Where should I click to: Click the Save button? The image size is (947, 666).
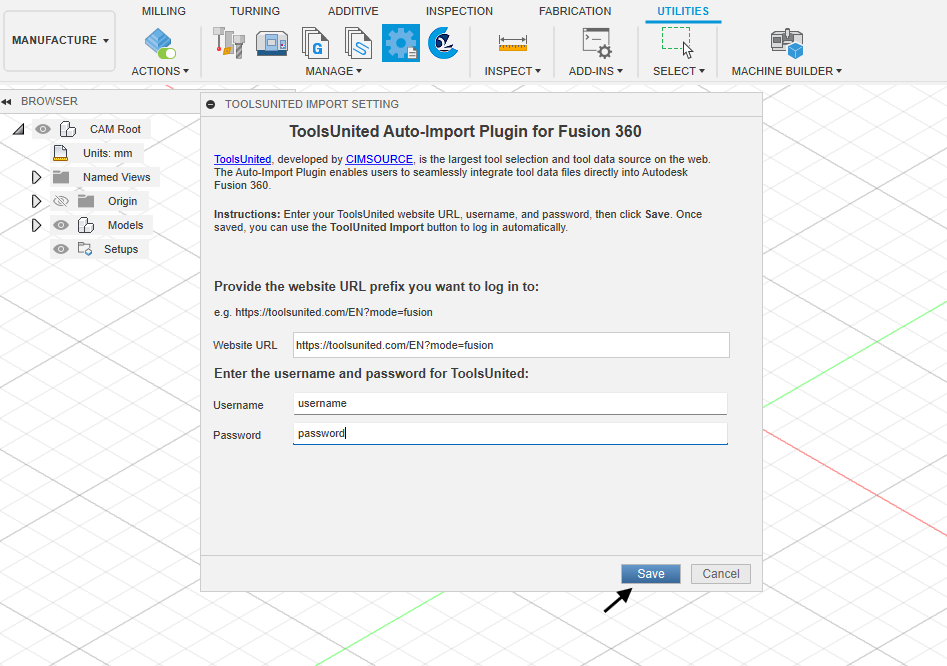(650, 574)
